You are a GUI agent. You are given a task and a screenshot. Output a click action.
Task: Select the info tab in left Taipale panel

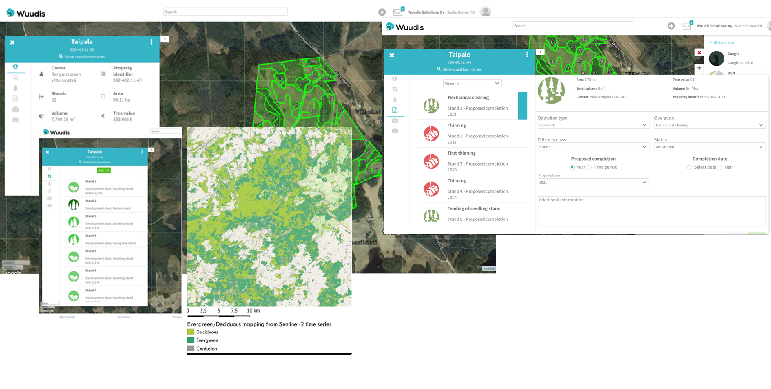pyautogui.click(x=15, y=66)
